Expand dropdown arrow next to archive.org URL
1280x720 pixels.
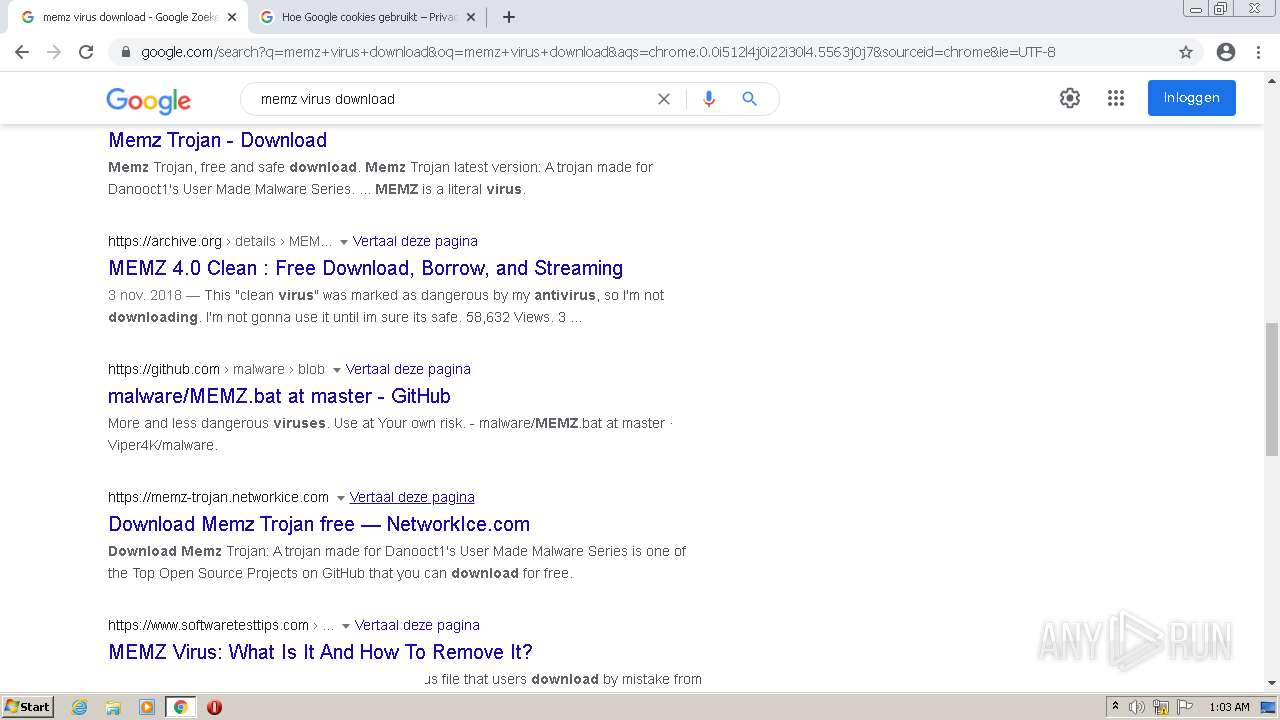[x=343, y=242]
